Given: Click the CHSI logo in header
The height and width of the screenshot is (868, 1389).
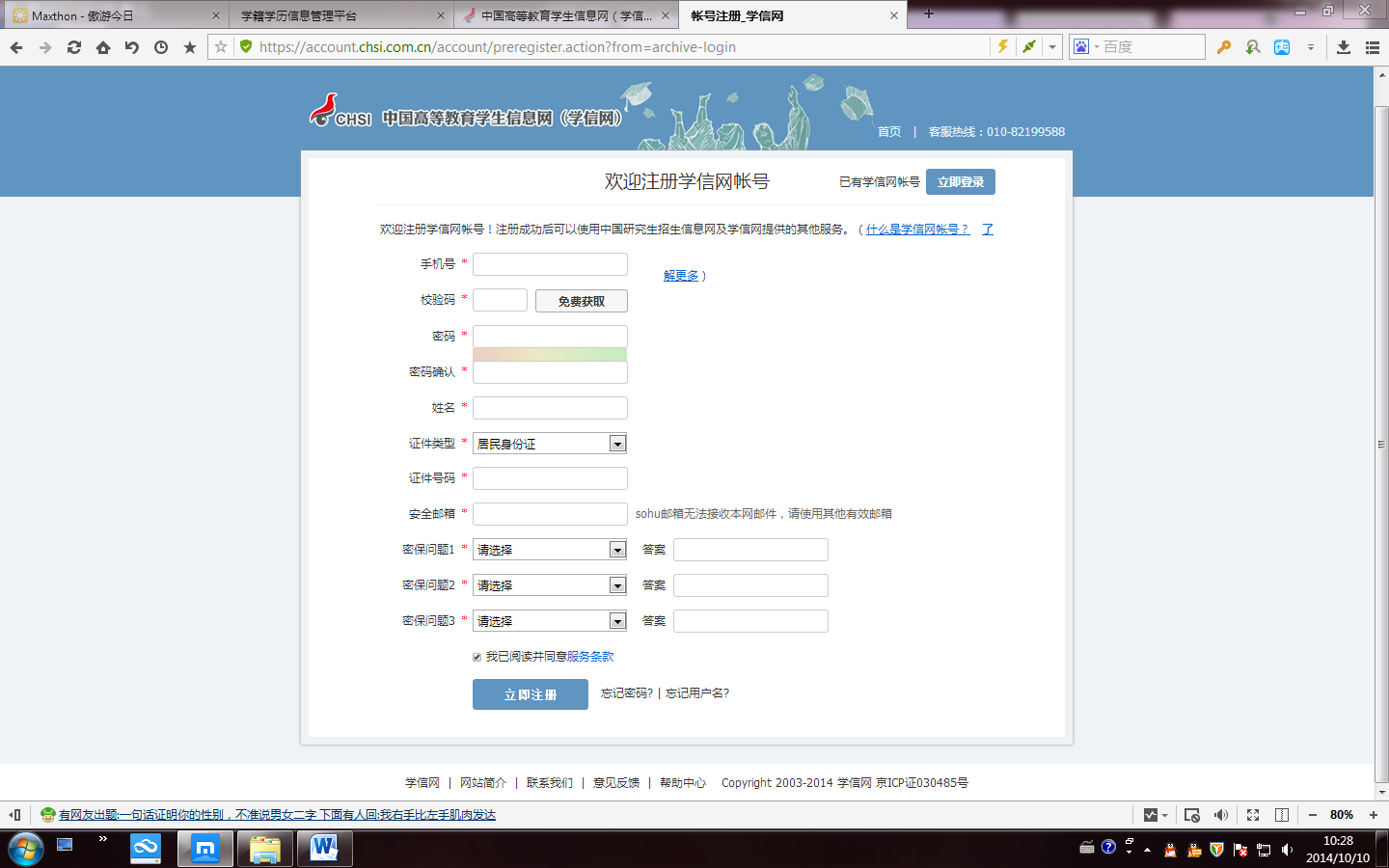Looking at the screenshot, I should 340,111.
